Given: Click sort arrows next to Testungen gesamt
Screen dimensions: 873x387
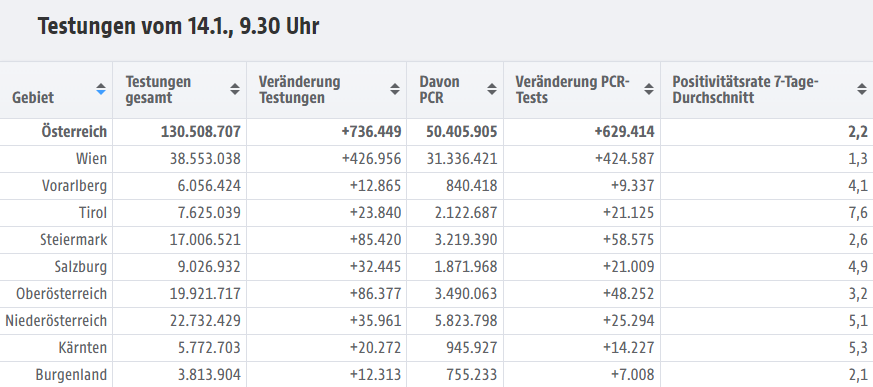Looking at the screenshot, I should (x=235, y=89).
